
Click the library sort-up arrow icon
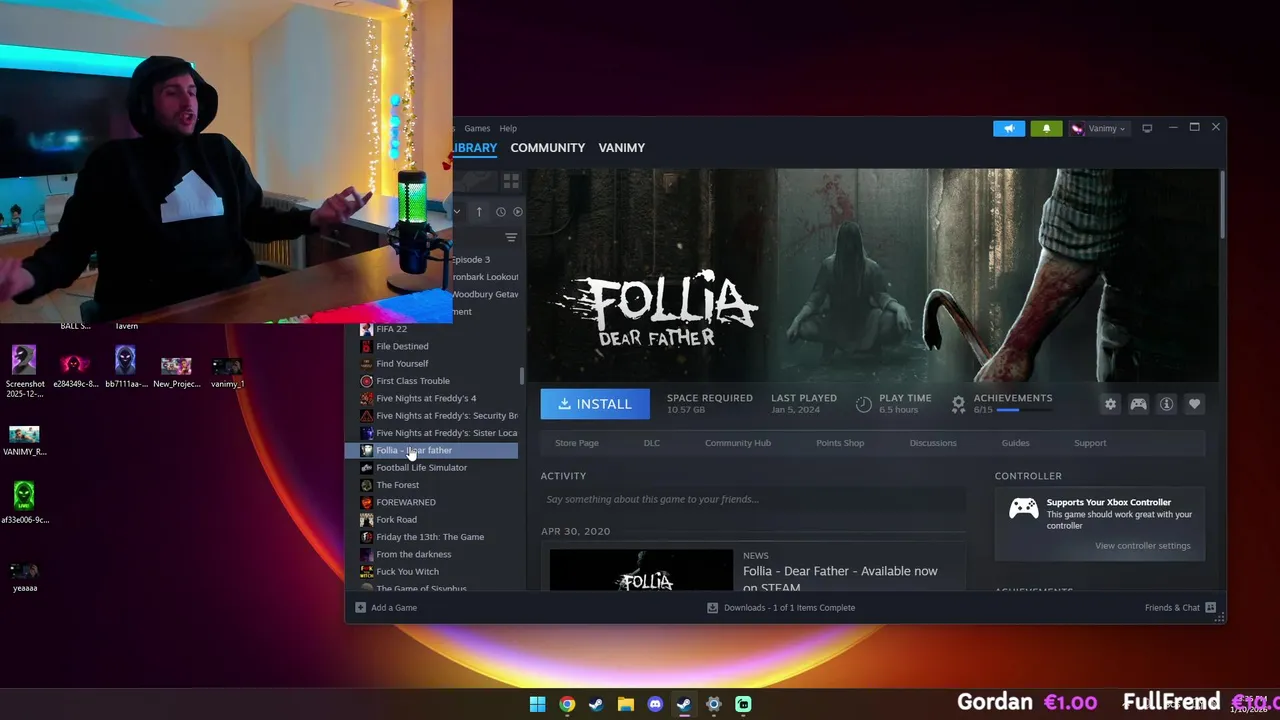[x=479, y=212]
